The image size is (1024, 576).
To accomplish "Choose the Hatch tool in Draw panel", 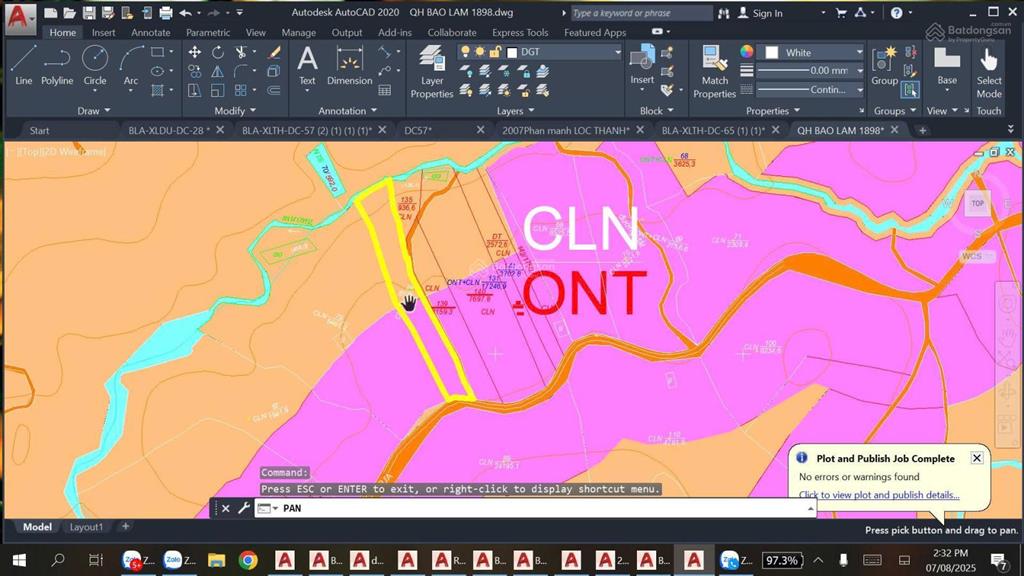I will click(x=157, y=90).
